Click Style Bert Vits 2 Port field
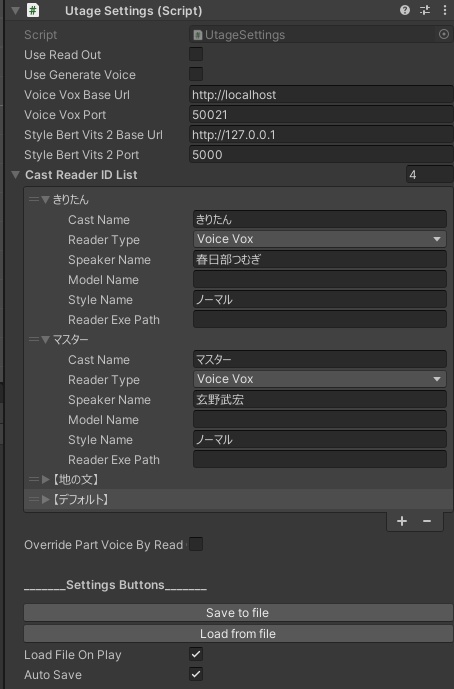This screenshot has height=689, width=454. (321, 155)
